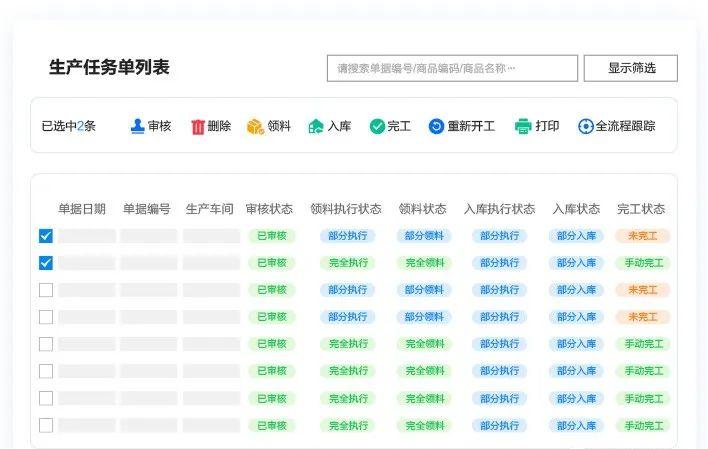Check the sixth row's checkbox

46,371
